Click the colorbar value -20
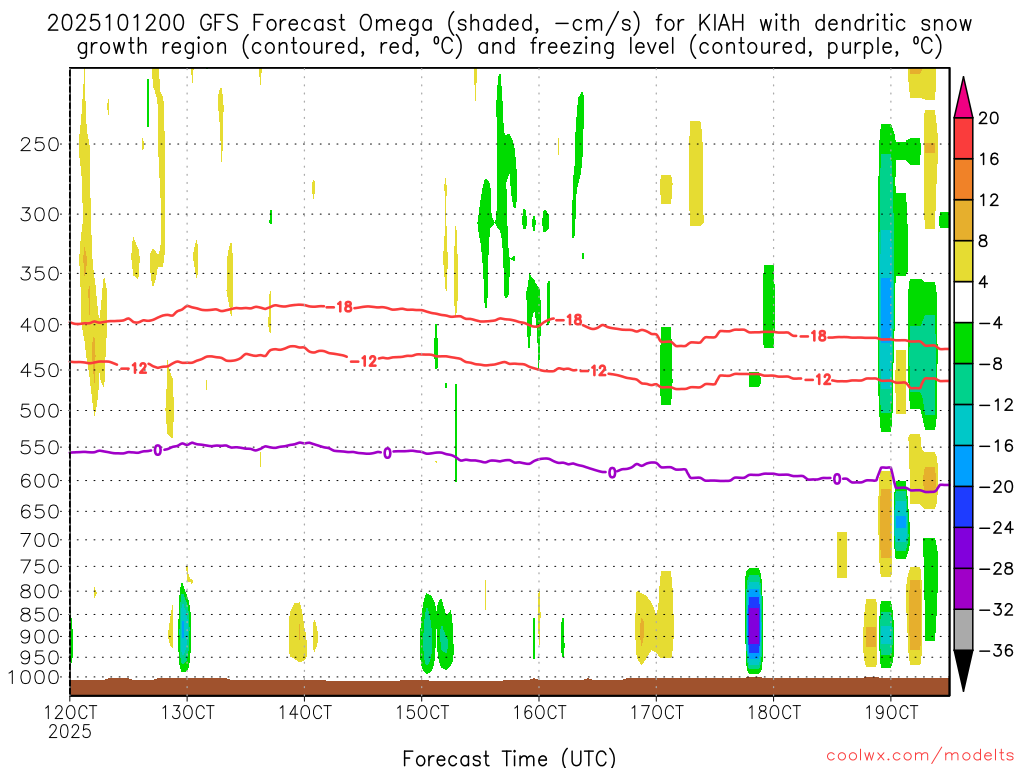Screen dimensions: 1024x768 pyautogui.click(x=996, y=487)
